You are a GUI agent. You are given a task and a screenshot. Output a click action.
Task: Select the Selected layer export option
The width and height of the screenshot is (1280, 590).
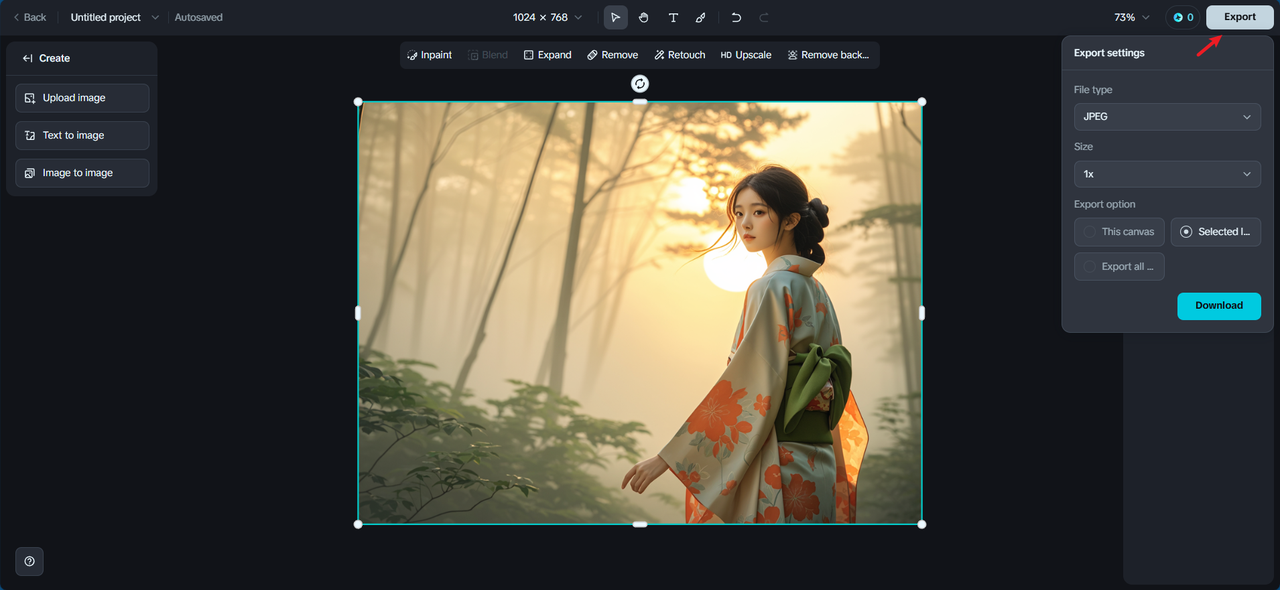coord(1216,232)
